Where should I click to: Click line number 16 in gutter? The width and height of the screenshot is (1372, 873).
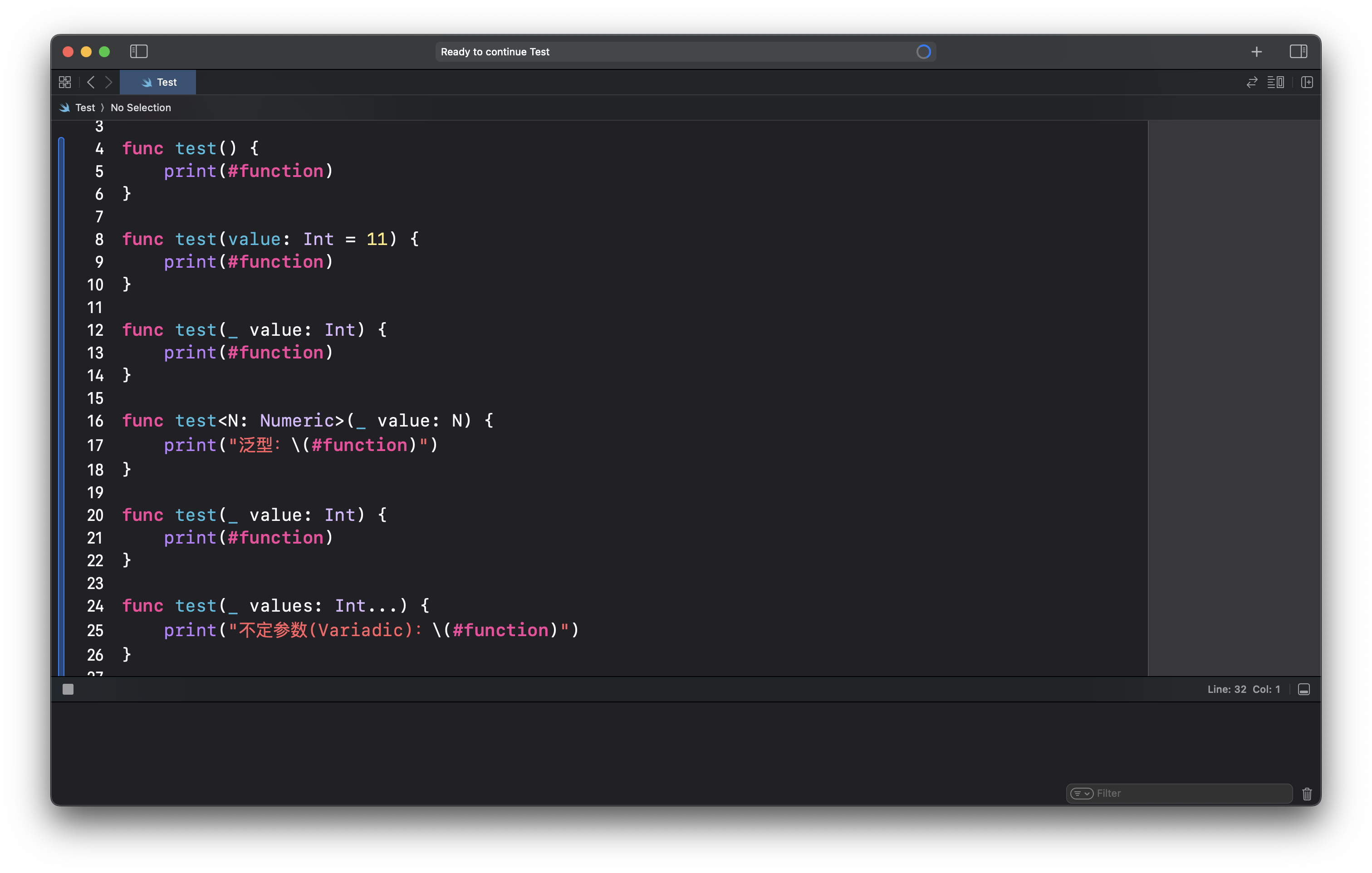click(x=95, y=421)
